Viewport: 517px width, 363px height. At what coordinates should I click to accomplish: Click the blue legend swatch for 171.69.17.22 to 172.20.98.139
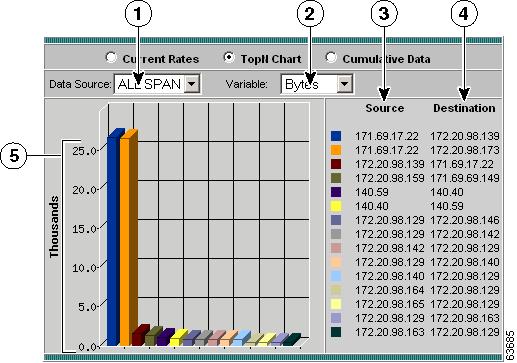(x=336, y=136)
